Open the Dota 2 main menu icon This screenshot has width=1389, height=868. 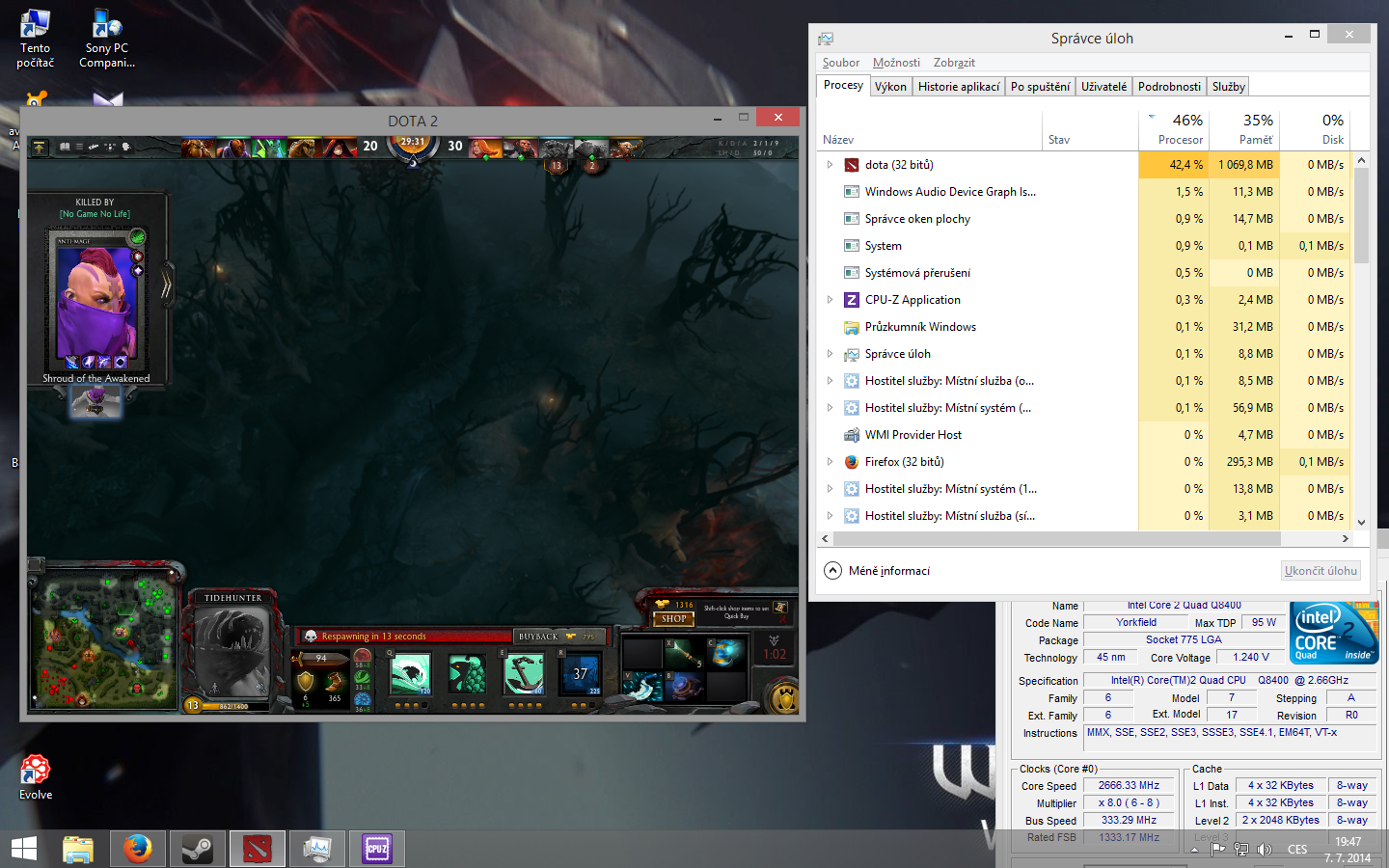coord(39,147)
